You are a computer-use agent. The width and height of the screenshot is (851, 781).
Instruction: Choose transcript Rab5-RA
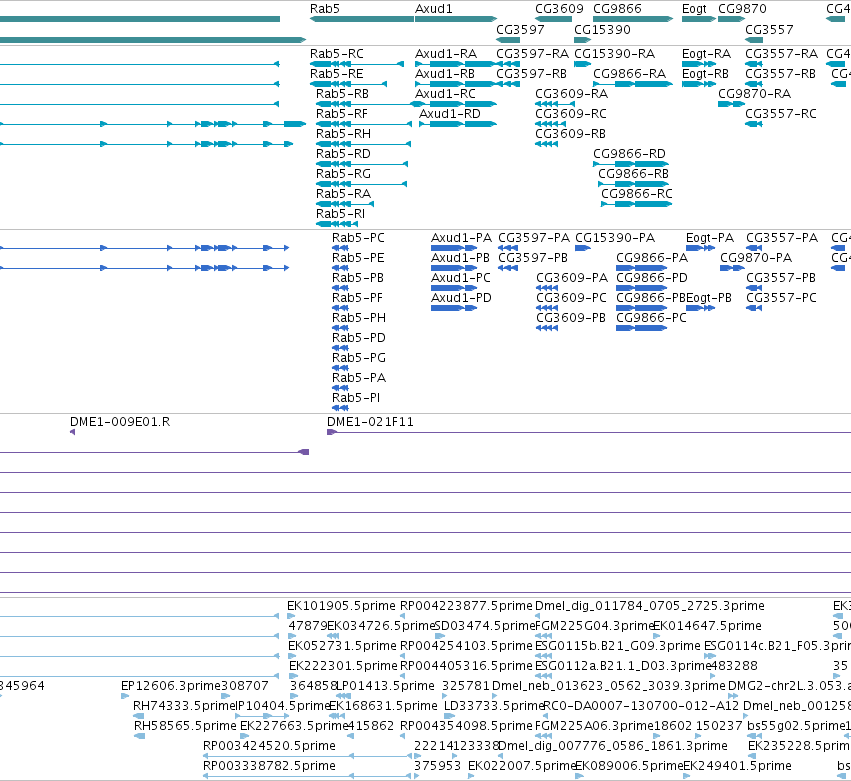click(x=343, y=195)
